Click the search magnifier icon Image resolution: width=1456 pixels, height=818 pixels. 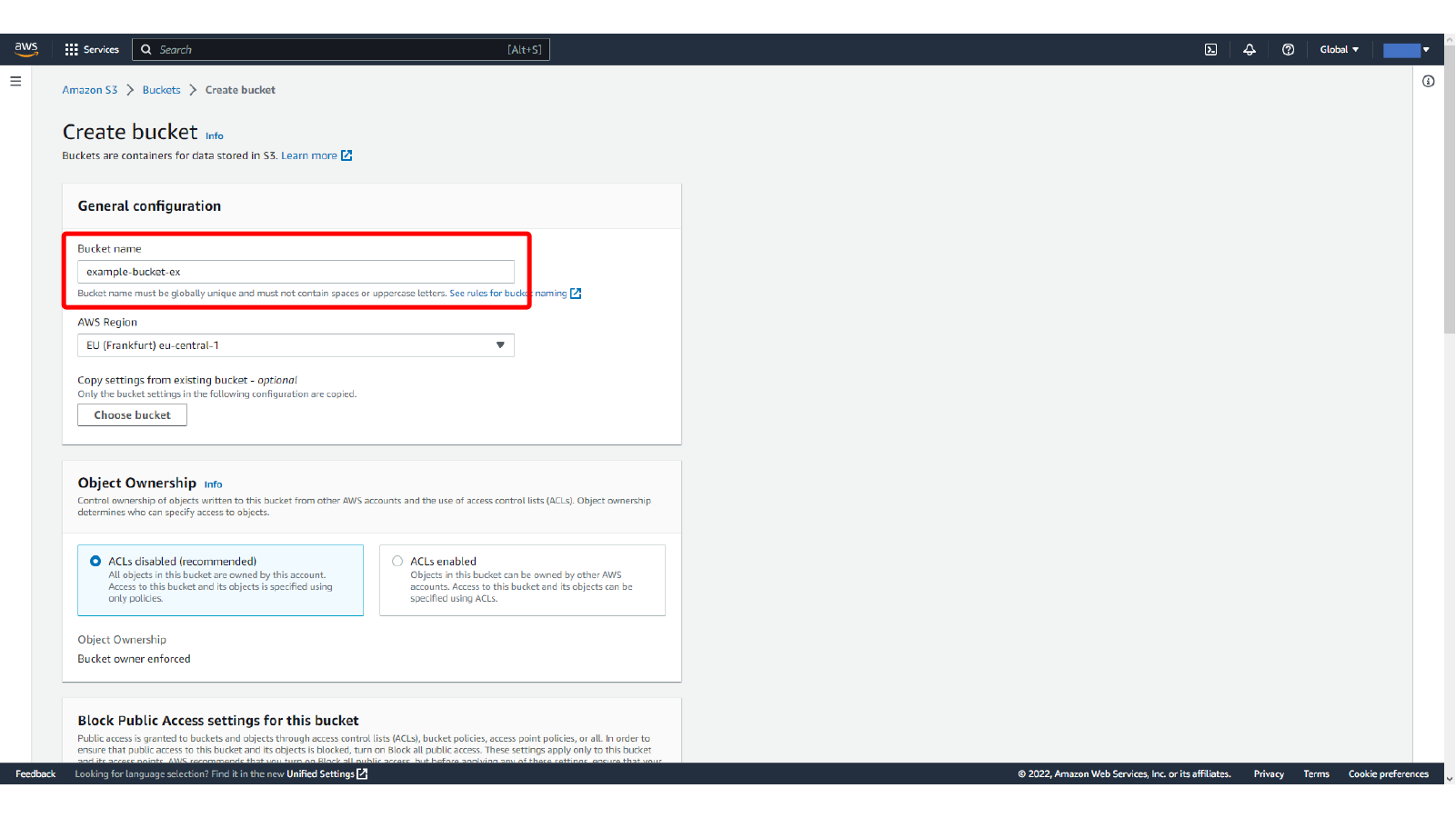tap(146, 49)
